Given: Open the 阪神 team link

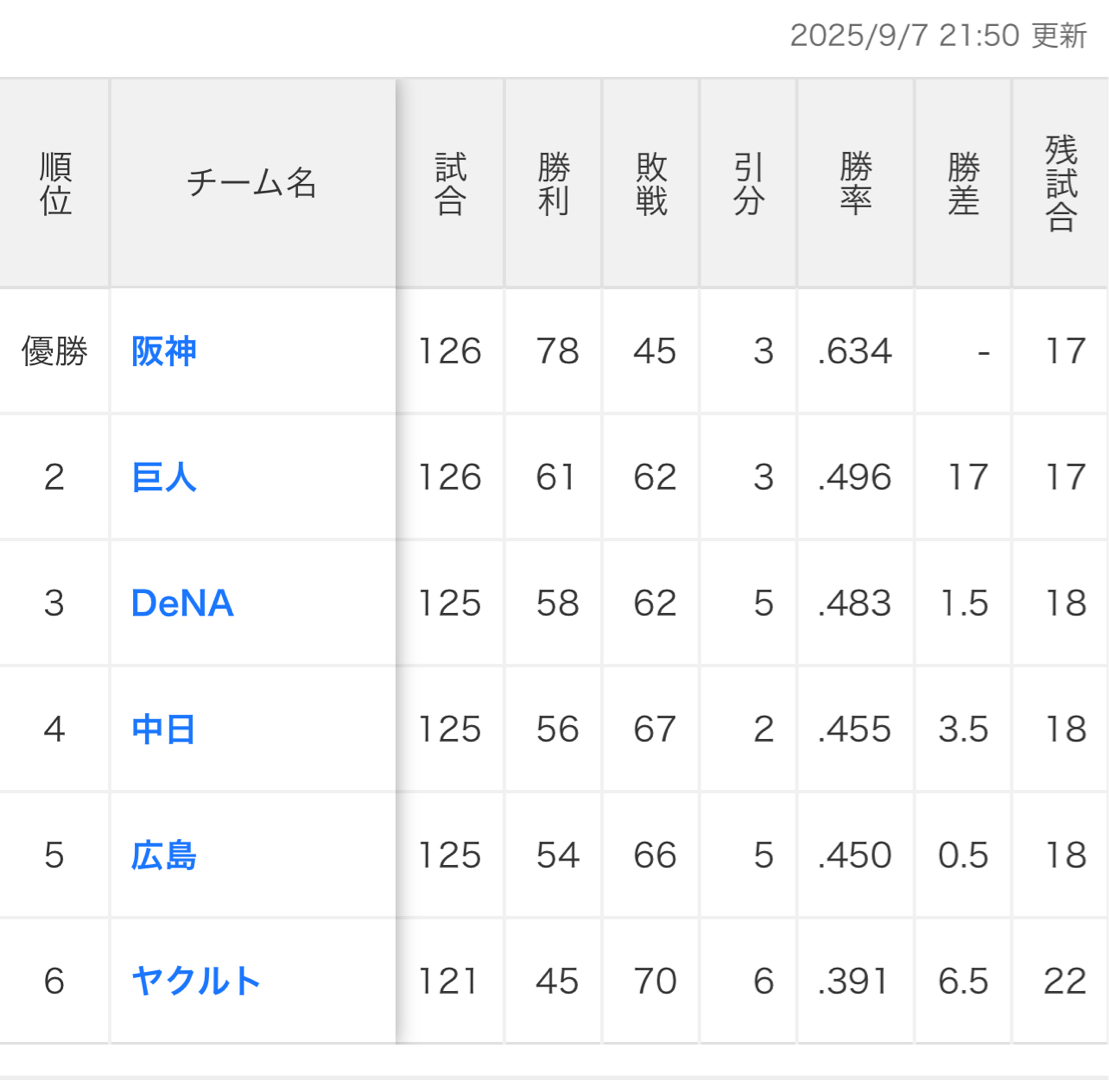Looking at the screenshot, I should click(164, 352).
